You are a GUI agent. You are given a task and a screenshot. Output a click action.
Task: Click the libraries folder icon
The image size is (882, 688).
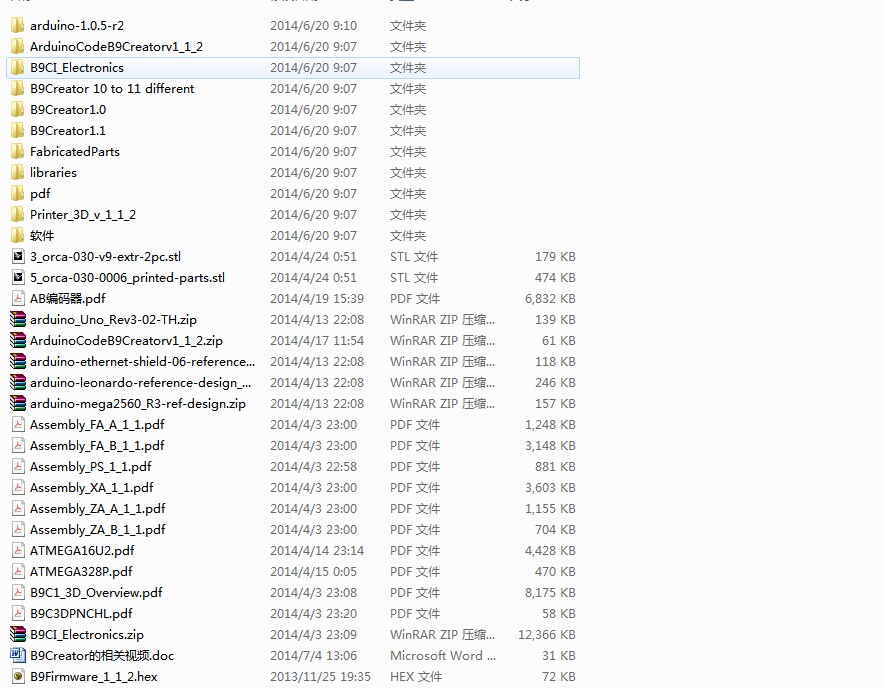(x=17, y=172)
